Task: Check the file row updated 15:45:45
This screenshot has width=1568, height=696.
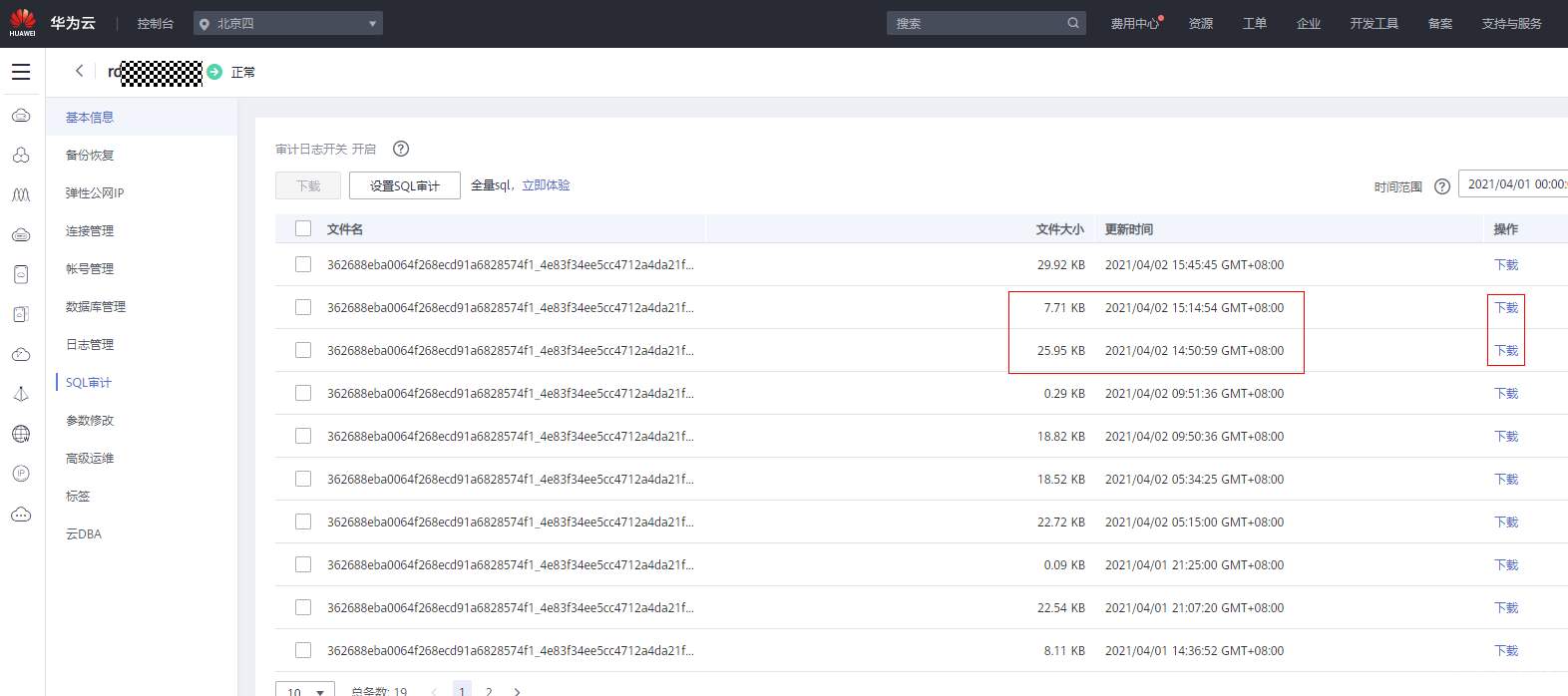Action: click(303, 264)
